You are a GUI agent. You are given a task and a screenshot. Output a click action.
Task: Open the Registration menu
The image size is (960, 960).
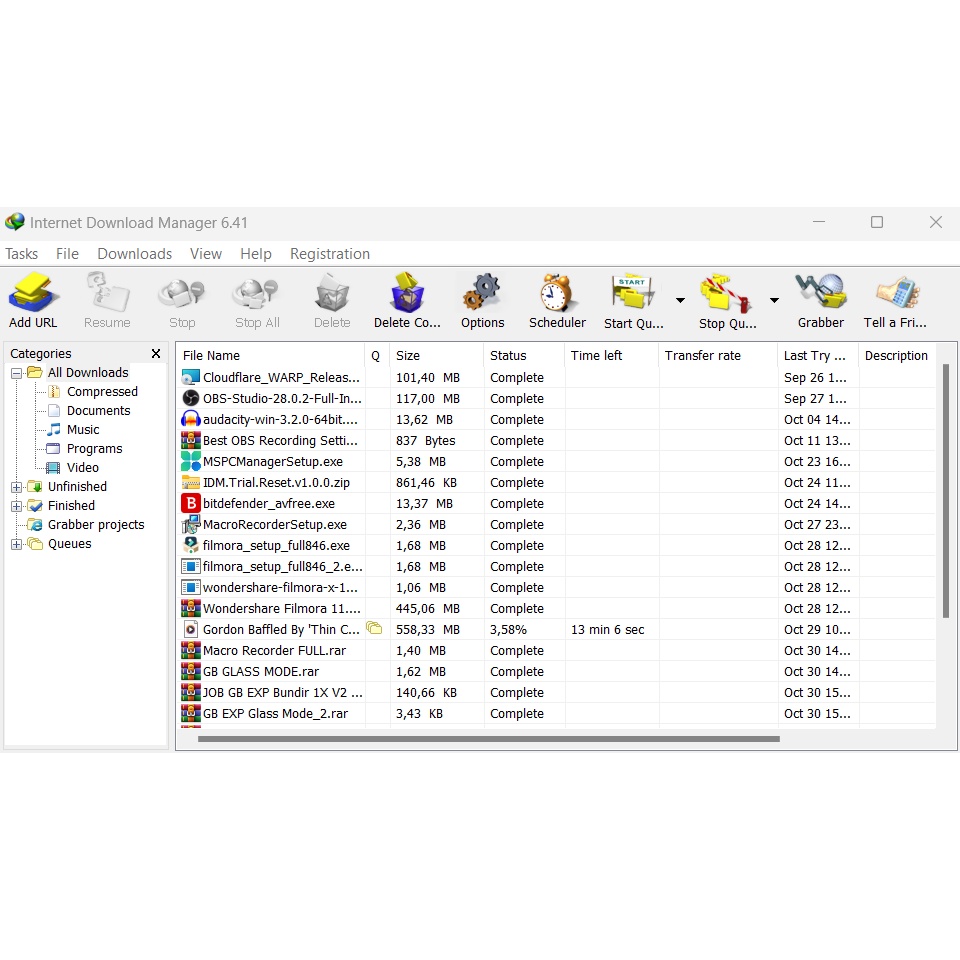click(330, 253)
